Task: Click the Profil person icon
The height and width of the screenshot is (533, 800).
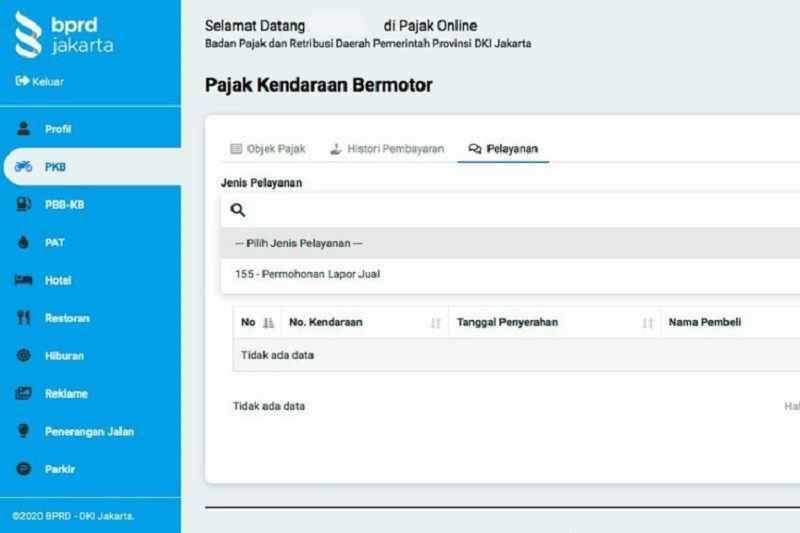Action: tap(23, 129)
